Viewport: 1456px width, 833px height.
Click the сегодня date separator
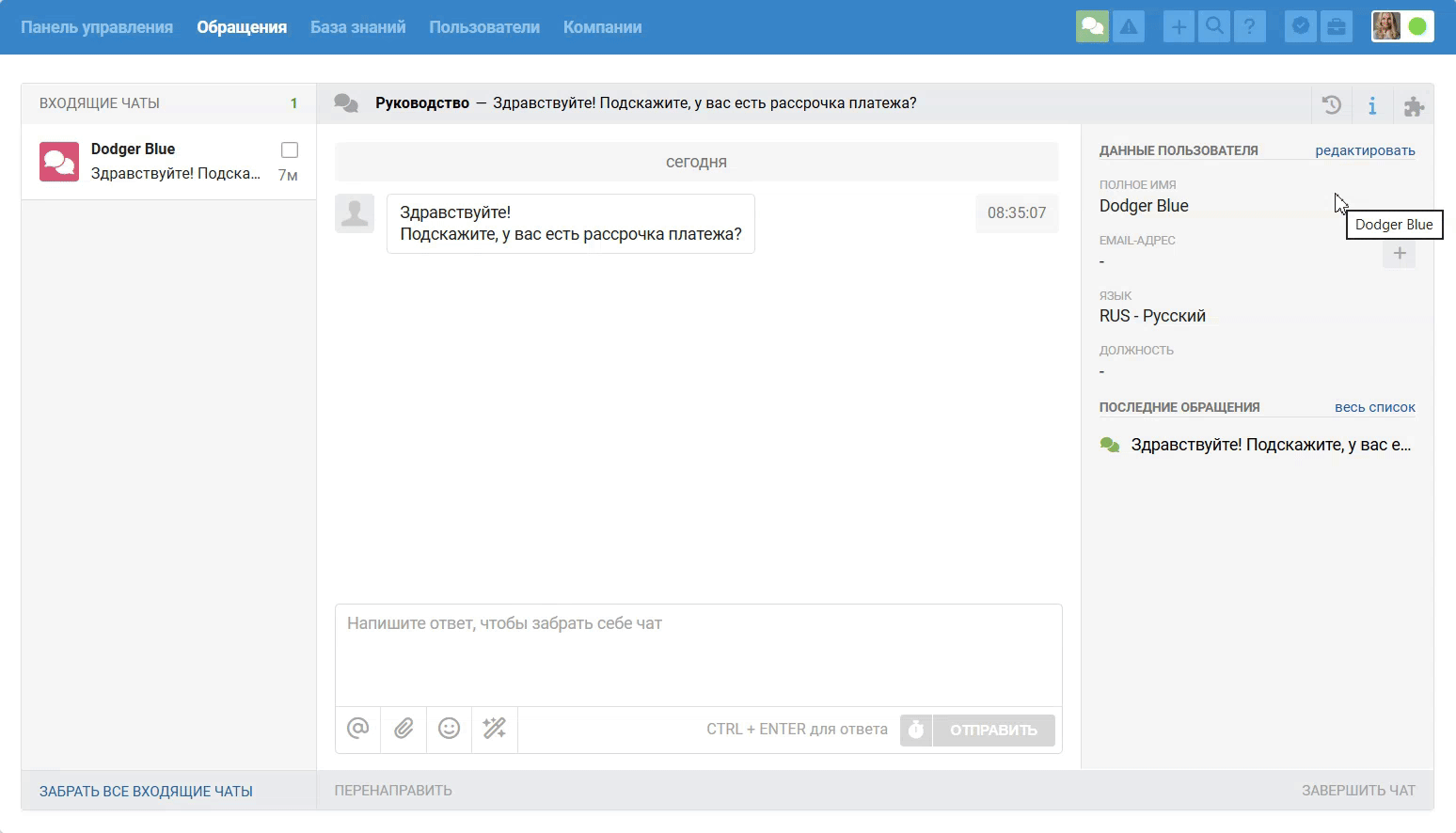[696, 162]
